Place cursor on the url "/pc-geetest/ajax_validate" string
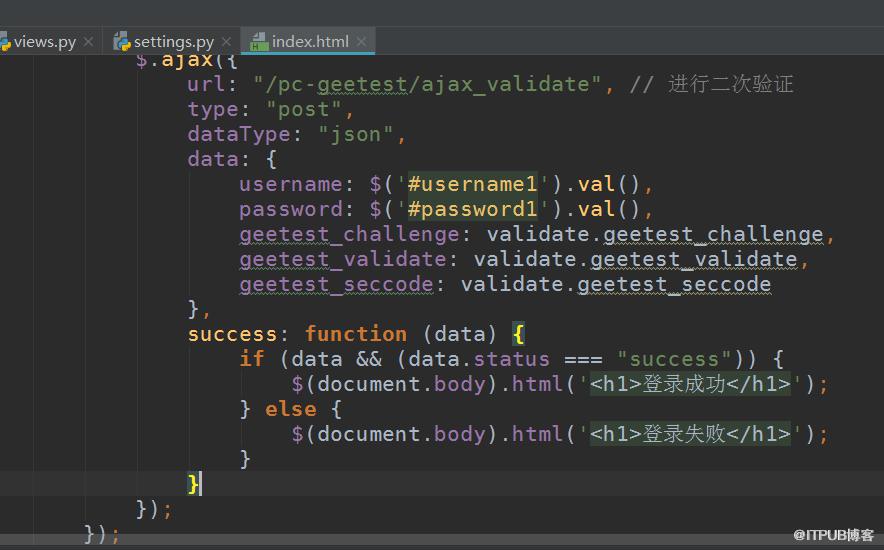The width and height of the screenshot is (884, 550). pos(427,85)
